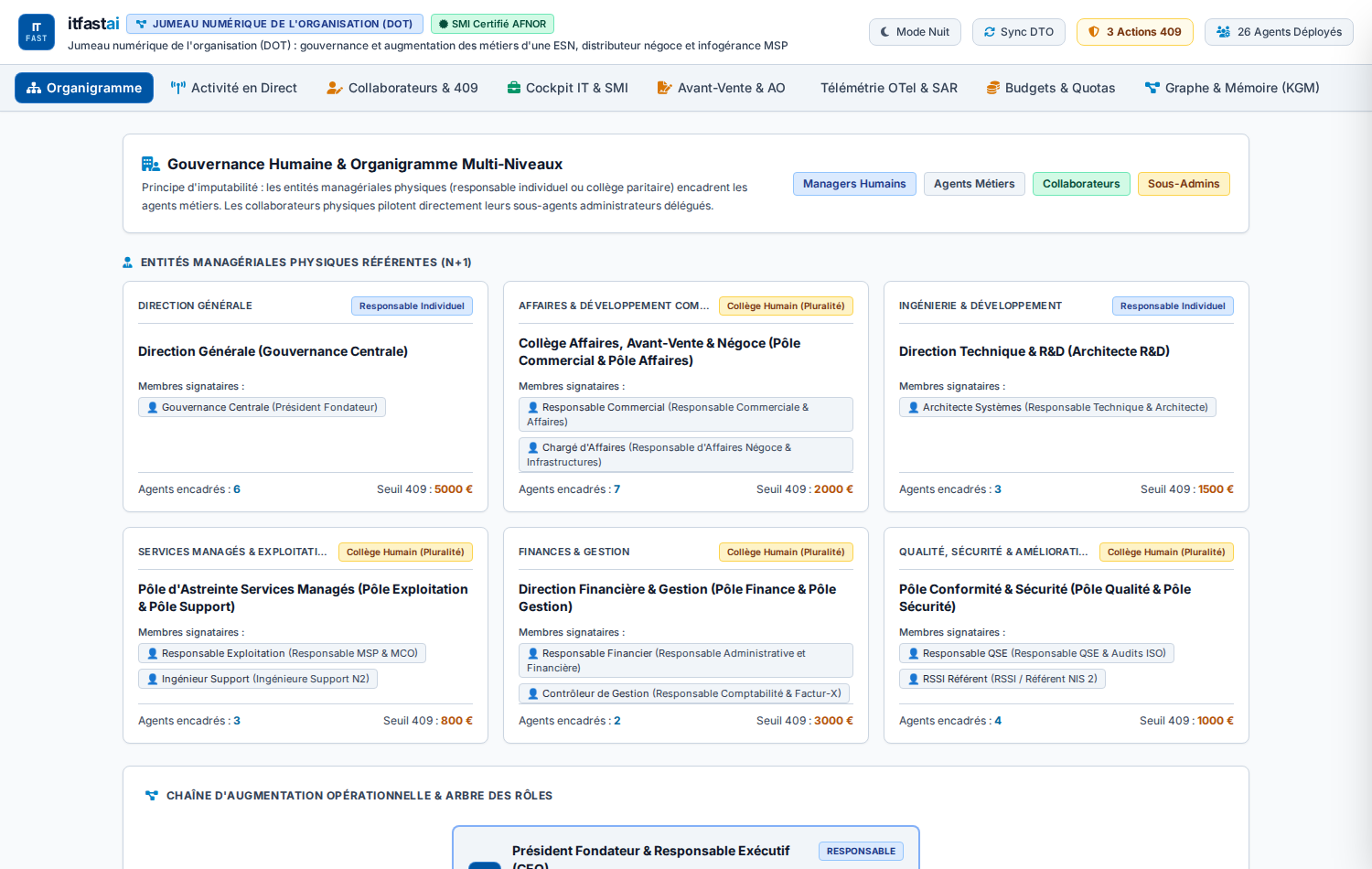Screen dimensions: 1372x869
Task: Click user icon of Responsable Exploitation member
Action: click(153, 654)
